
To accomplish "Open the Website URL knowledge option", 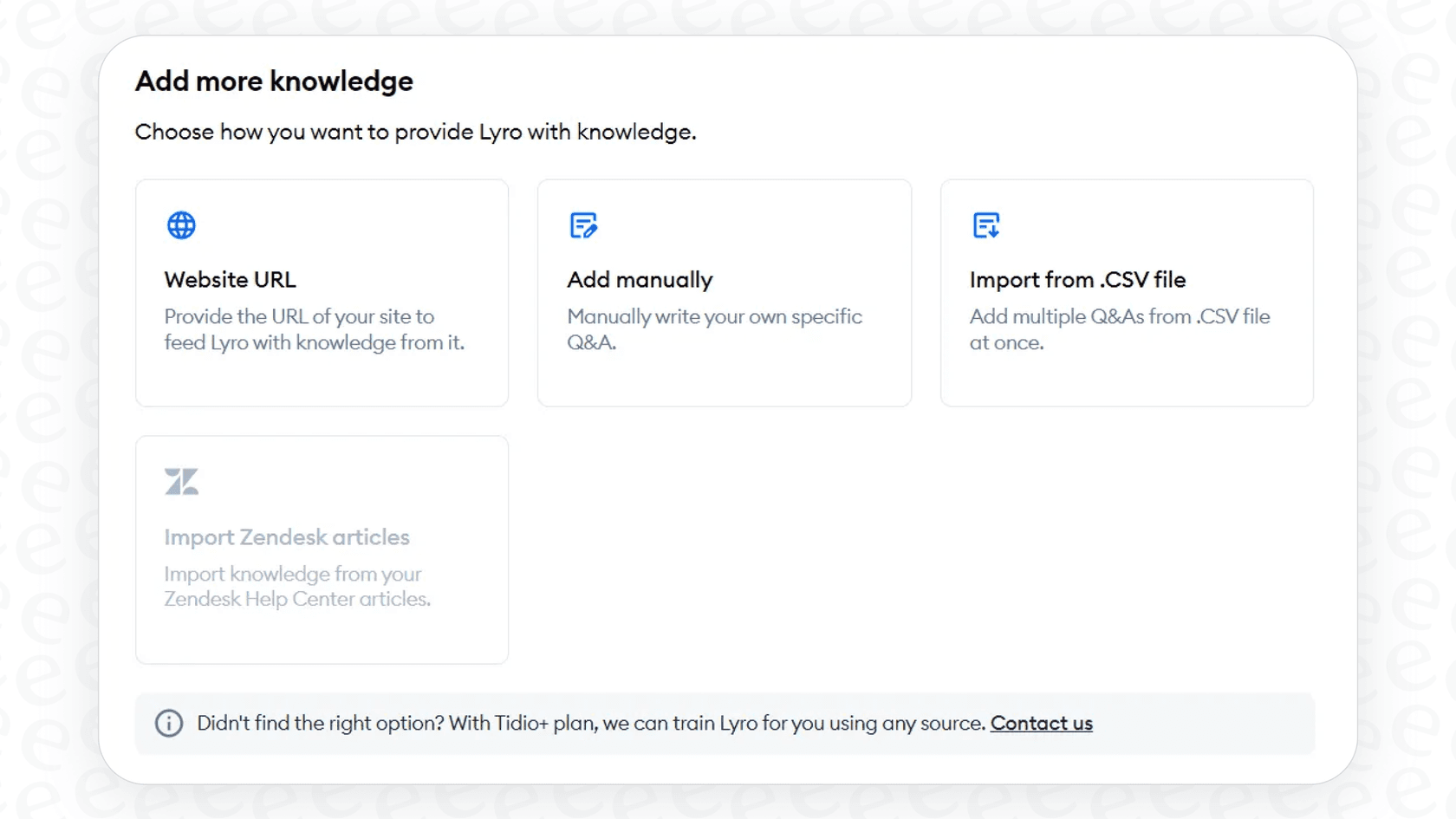I will pos(322,293).
